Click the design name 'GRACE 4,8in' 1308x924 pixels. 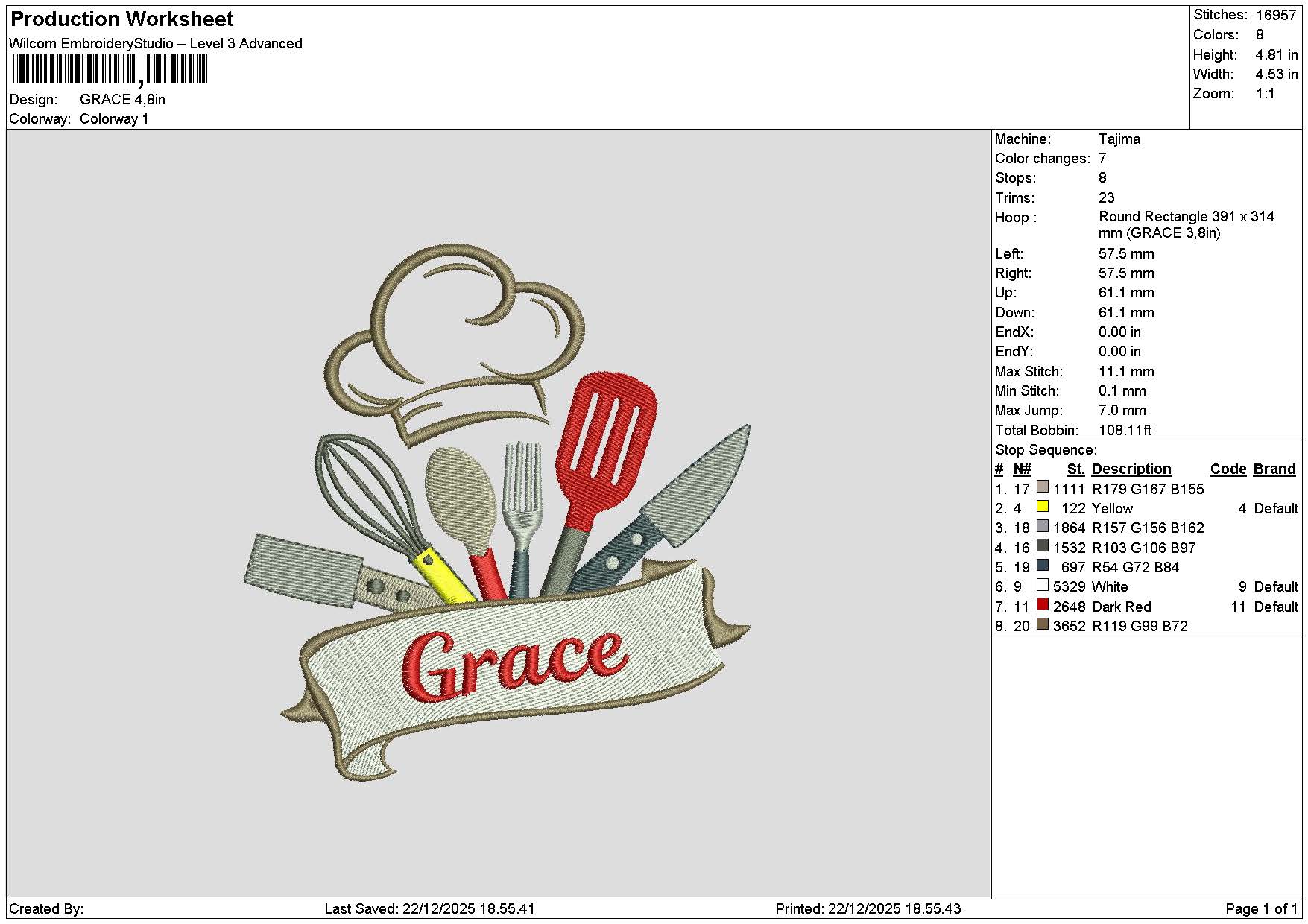122,99
